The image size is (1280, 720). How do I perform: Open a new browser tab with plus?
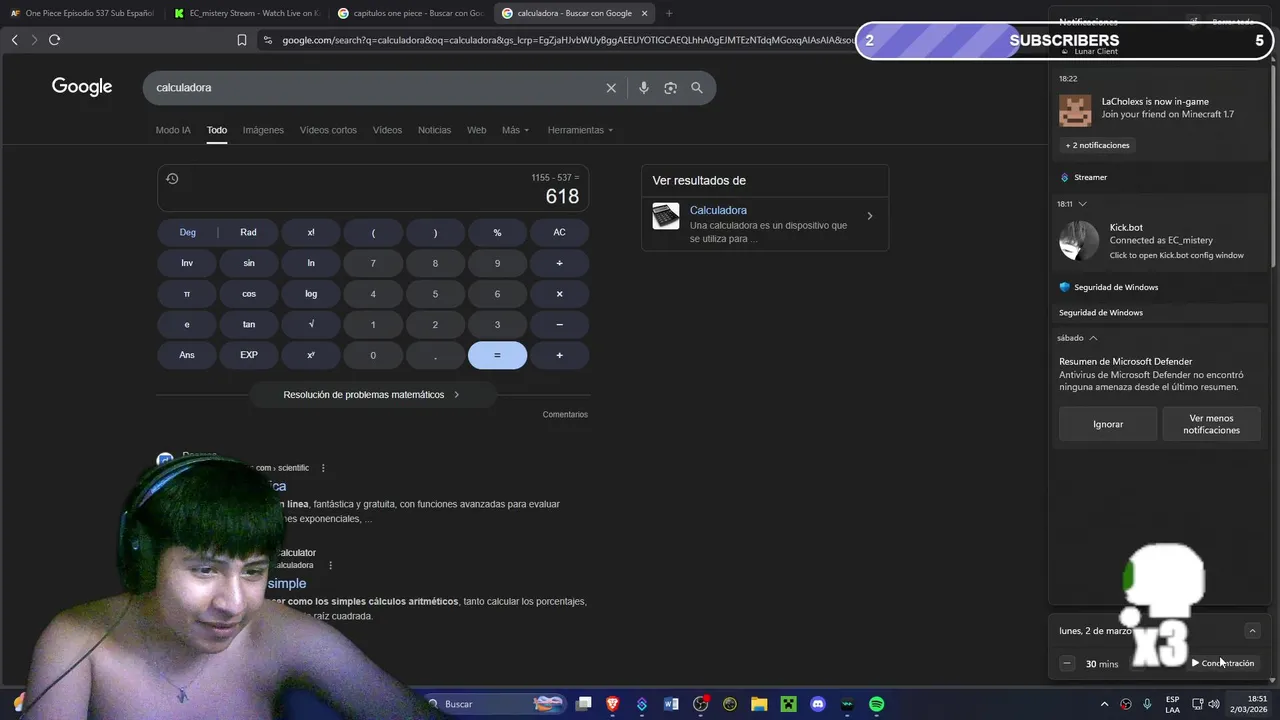pos(669,13)
